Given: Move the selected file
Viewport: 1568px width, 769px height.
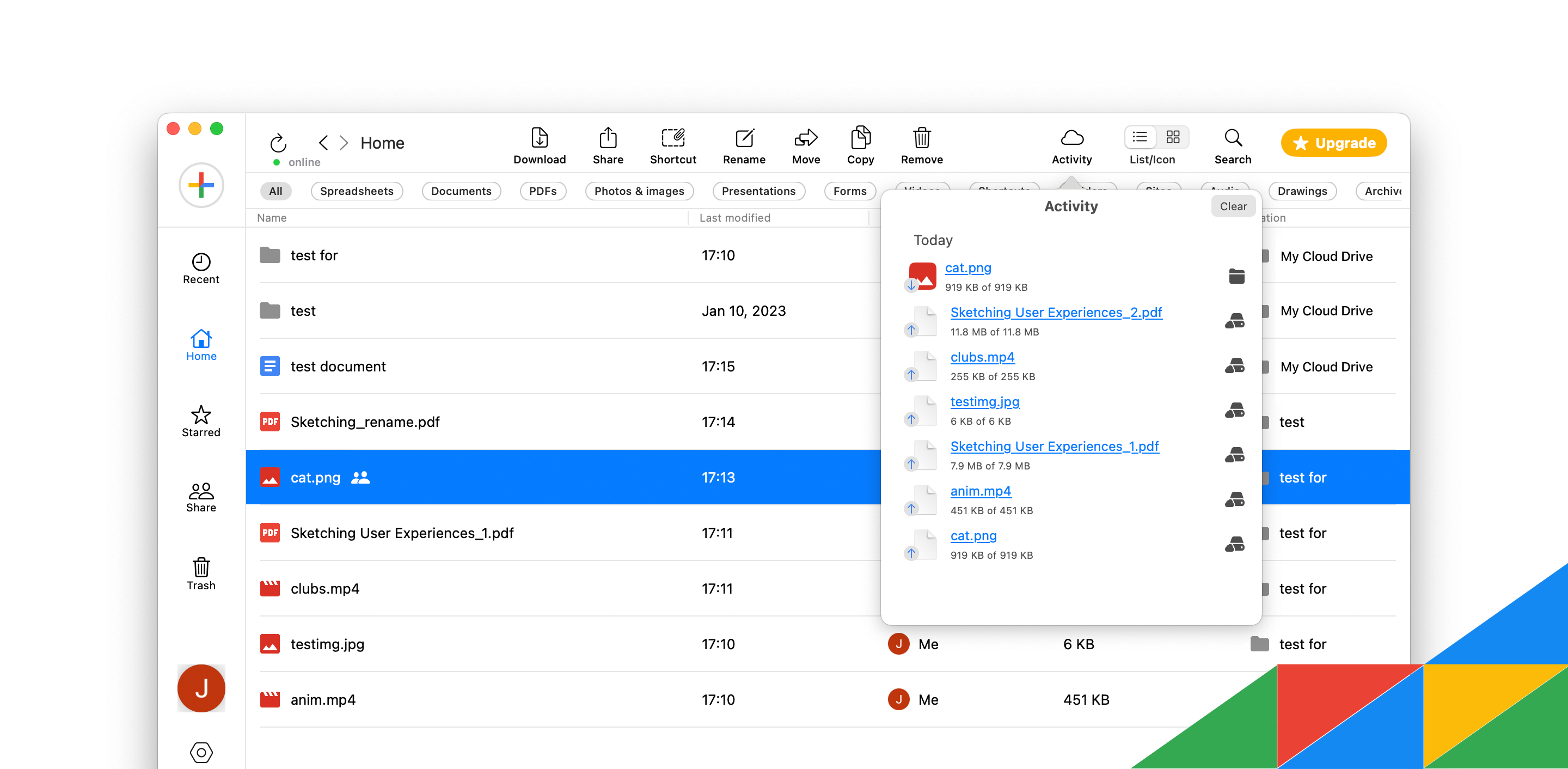Looking at the screenshot, I should (x=806, y=145).
